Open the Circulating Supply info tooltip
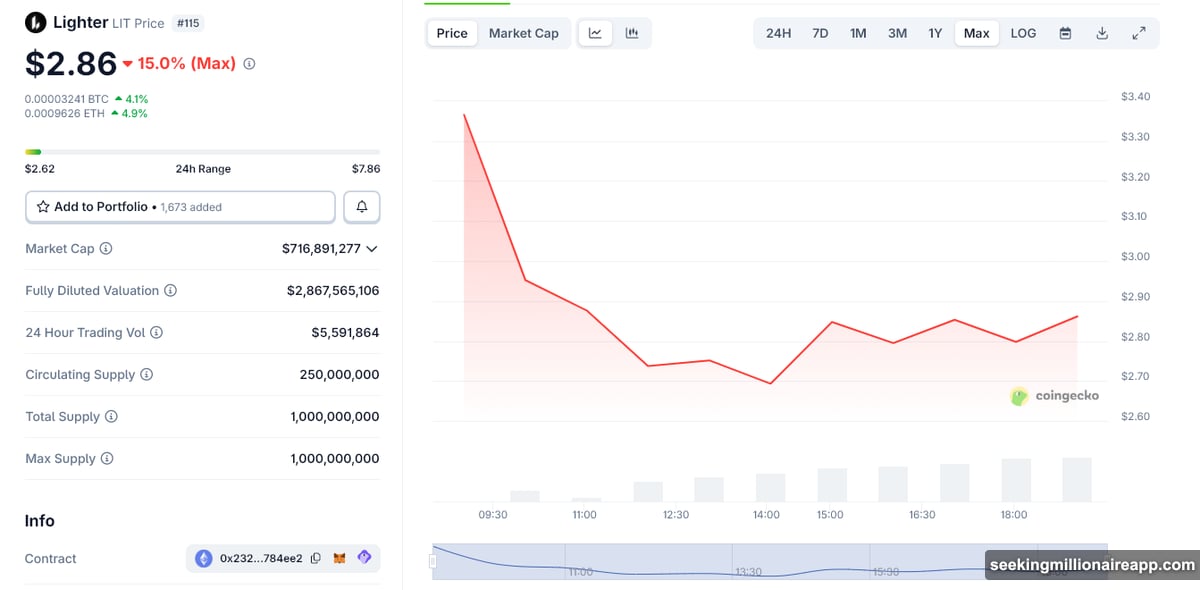 pyautogui.click(x=146, y=374)
